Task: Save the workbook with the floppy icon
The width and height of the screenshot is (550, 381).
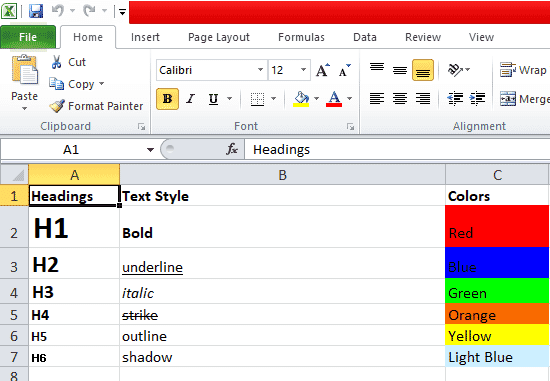Action: click(36, 11)
